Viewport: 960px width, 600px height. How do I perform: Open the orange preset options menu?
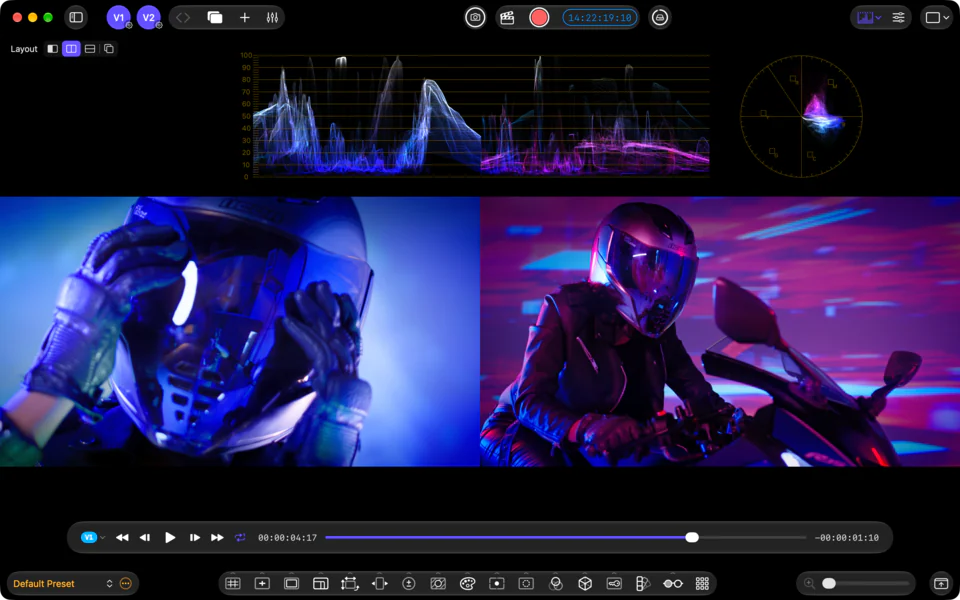(x=126, y=583)
